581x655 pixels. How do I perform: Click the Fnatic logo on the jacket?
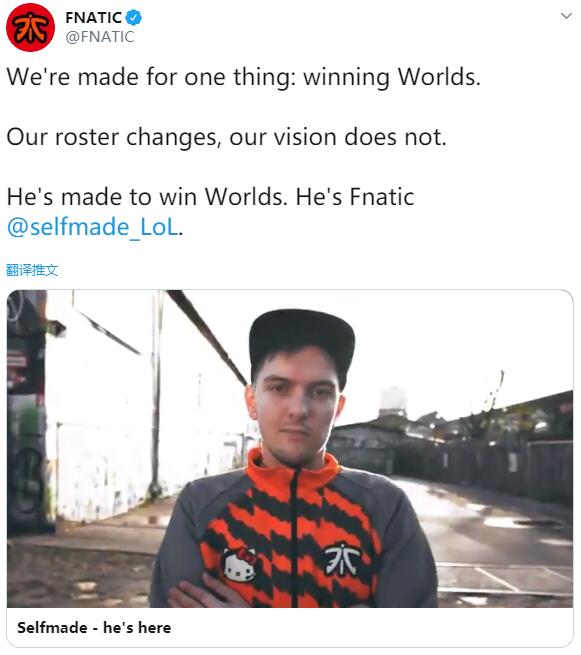[342, 559]
